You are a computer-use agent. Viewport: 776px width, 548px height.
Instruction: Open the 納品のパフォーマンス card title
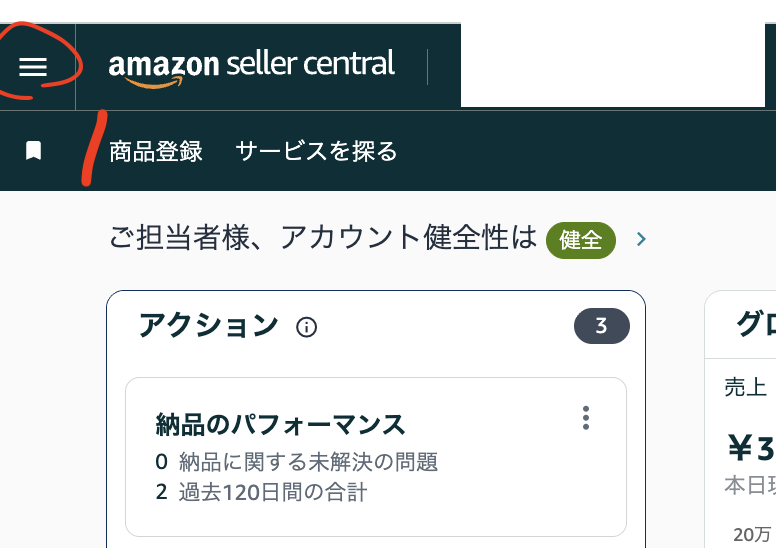click(281, 424)
